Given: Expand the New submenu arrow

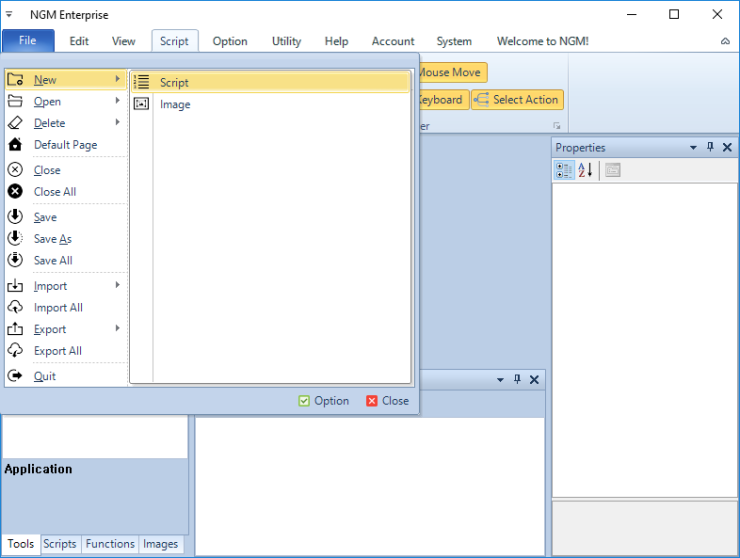Looking at the screenshot, I should (118, 79).
